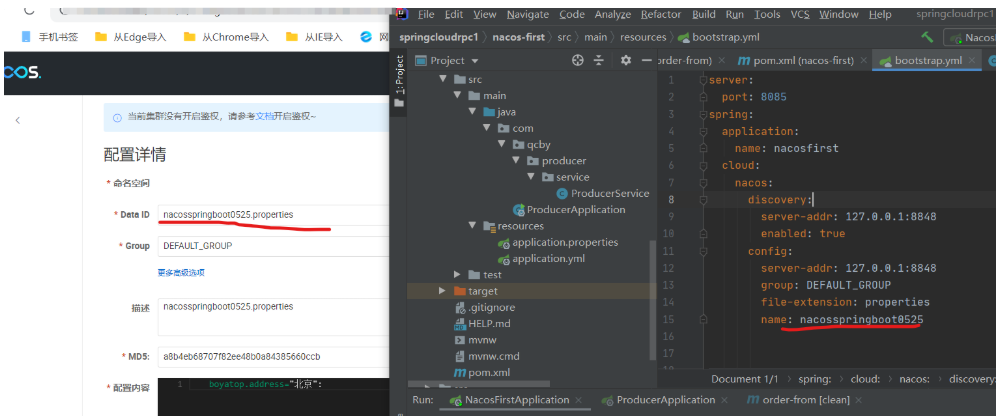Click Project panel vertical scrollbar

[654, 300]
